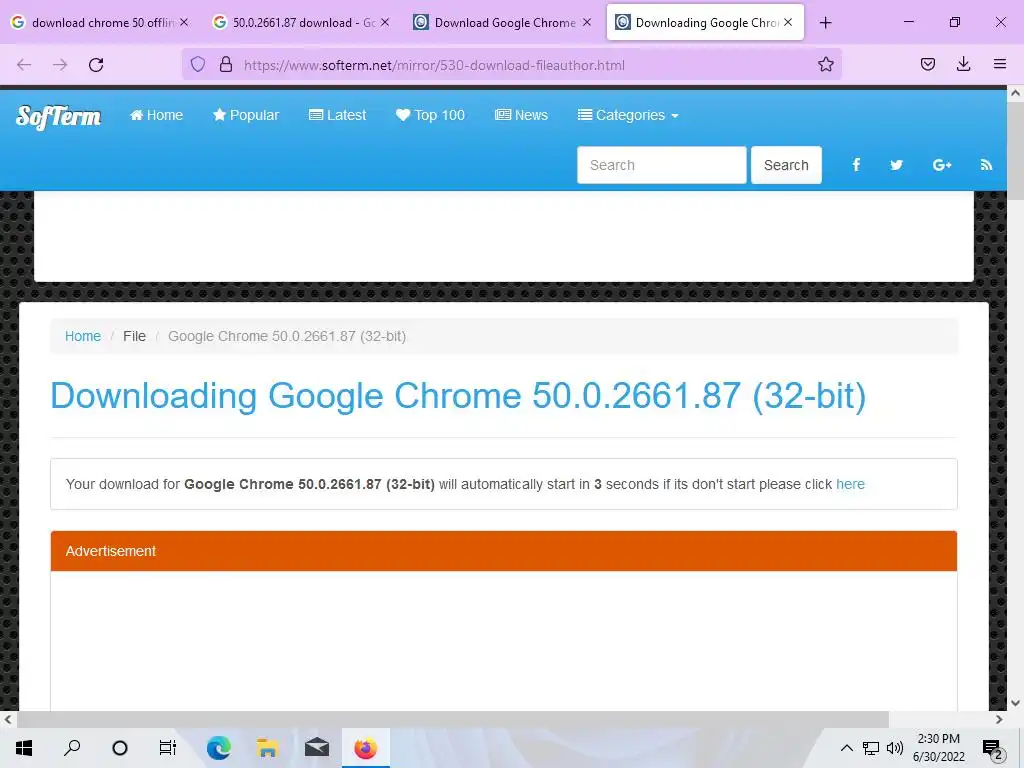This screenshot has width=1024, height=768.
Task: Click the 'Google Chrome 50.0.2661.87 (32-bit)' breadcrumb text
Action: click(x=287, y=336)
